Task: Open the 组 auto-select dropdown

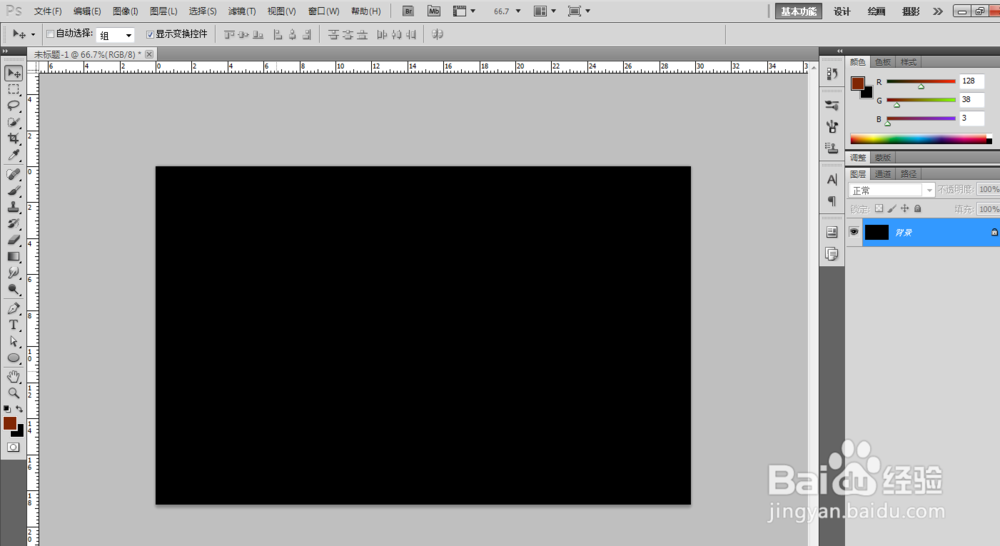Action: pyautogui.click(x=115, y=35)
